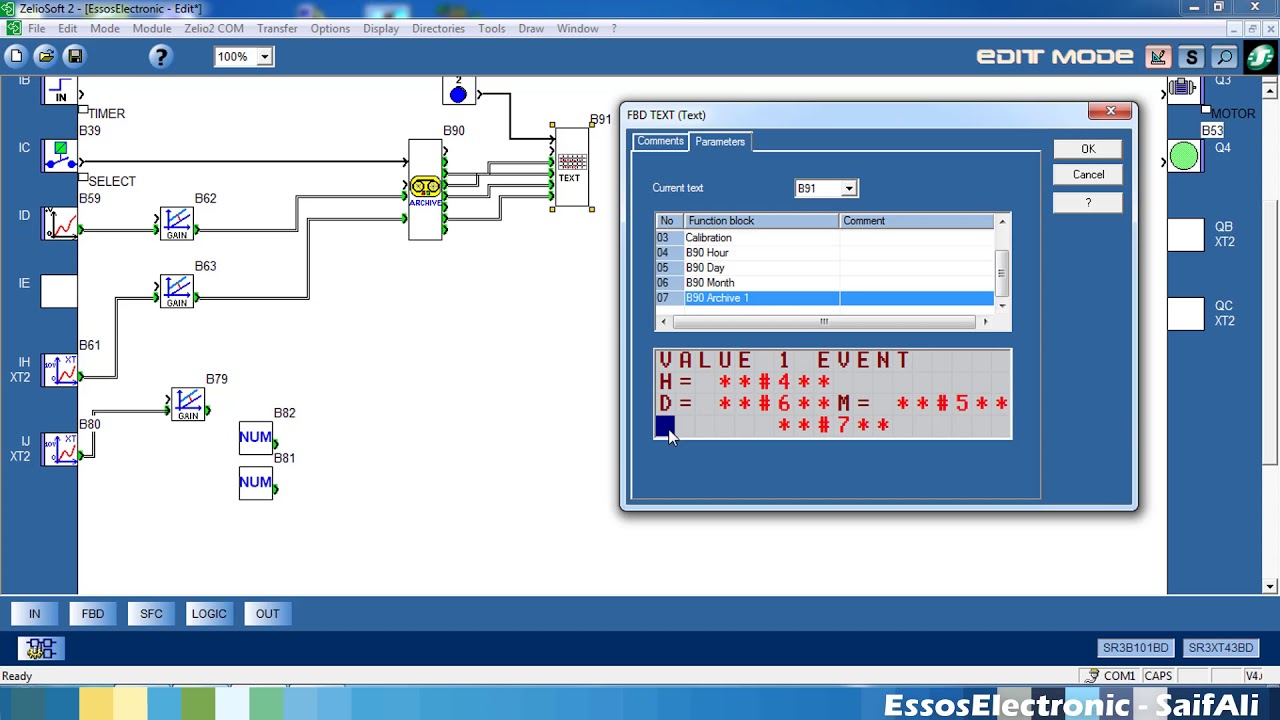Select the IC SELECT switch input

tap(60, 156)
